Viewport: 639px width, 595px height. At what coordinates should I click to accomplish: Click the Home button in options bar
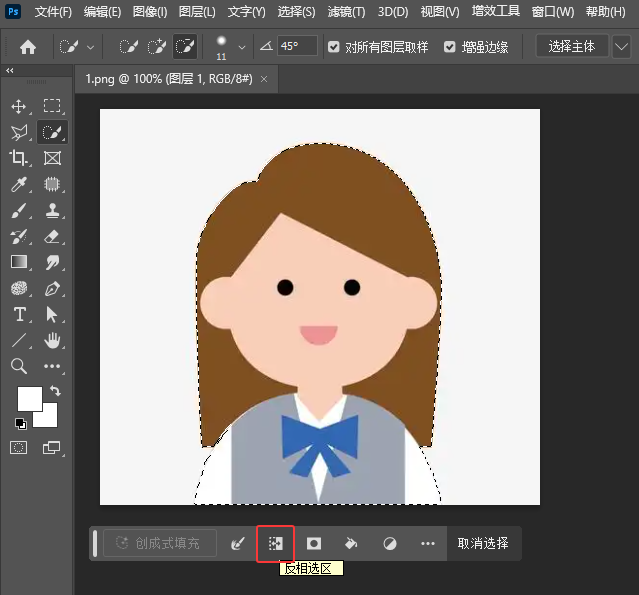point(28,47)
